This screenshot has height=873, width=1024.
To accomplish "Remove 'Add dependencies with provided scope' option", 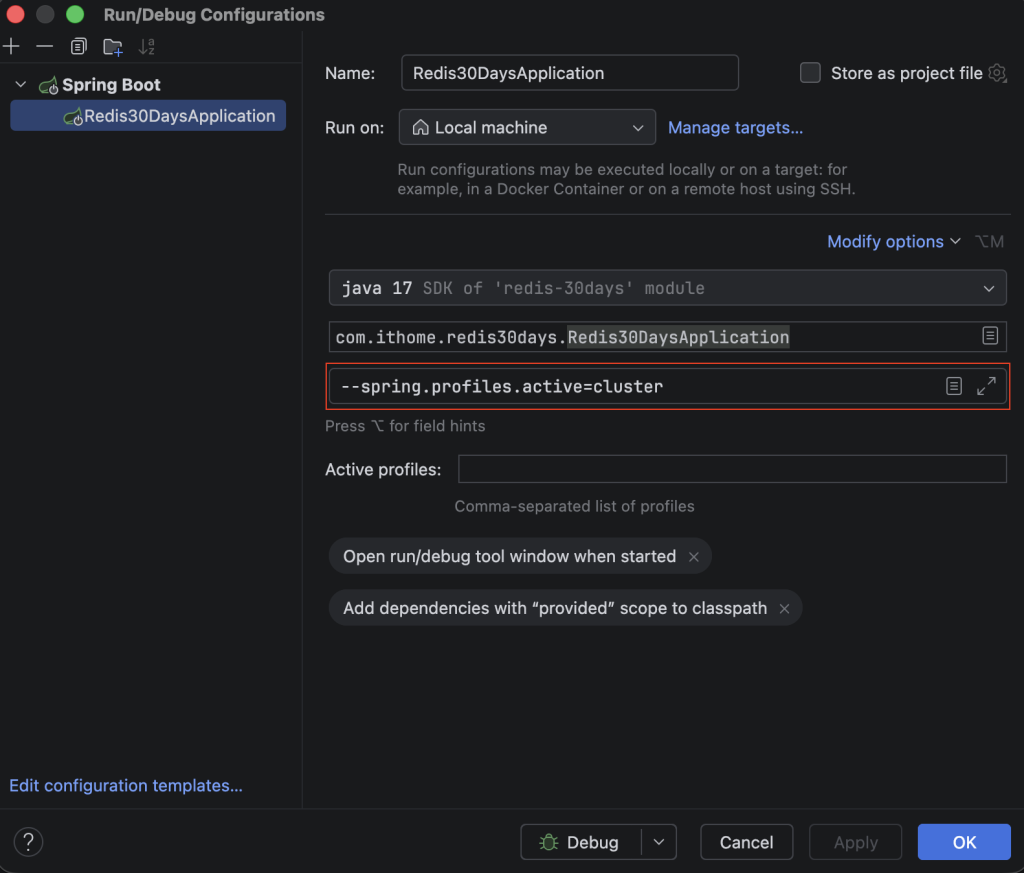I will point(784,609).
